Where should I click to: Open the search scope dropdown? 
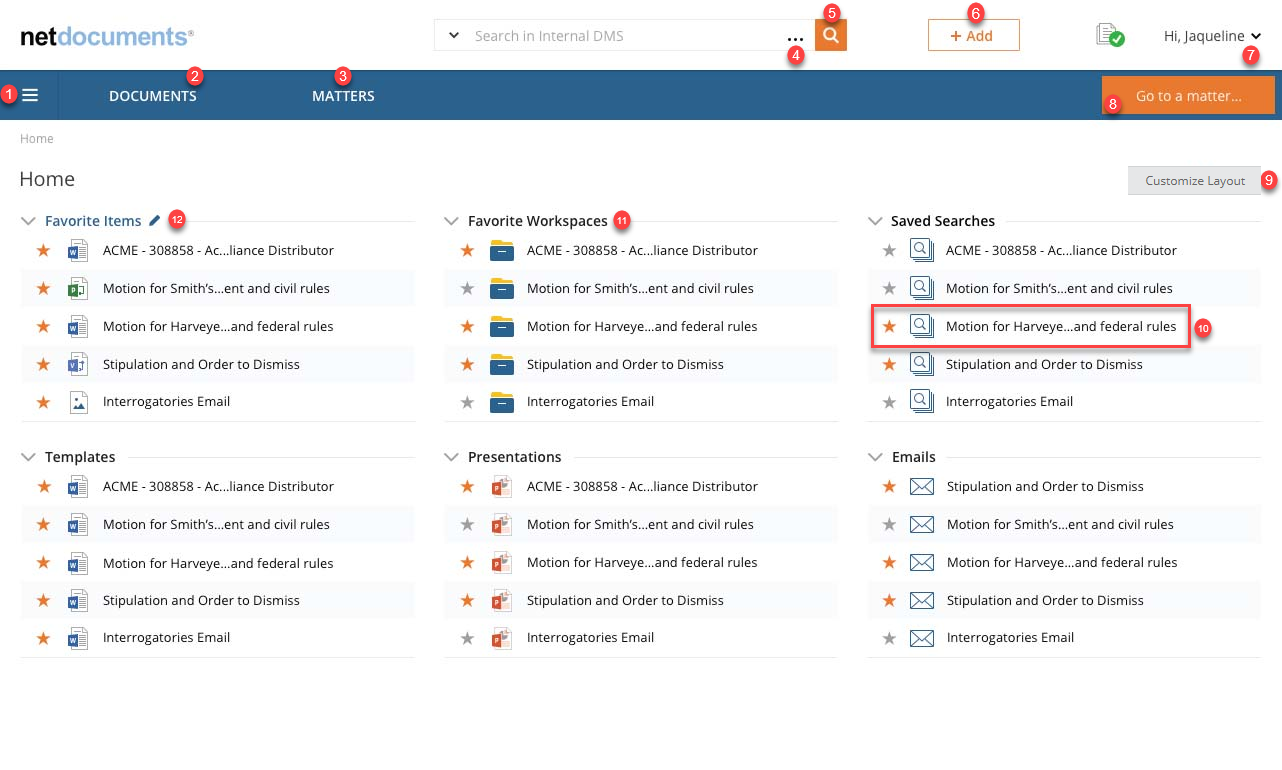[452, 35]
